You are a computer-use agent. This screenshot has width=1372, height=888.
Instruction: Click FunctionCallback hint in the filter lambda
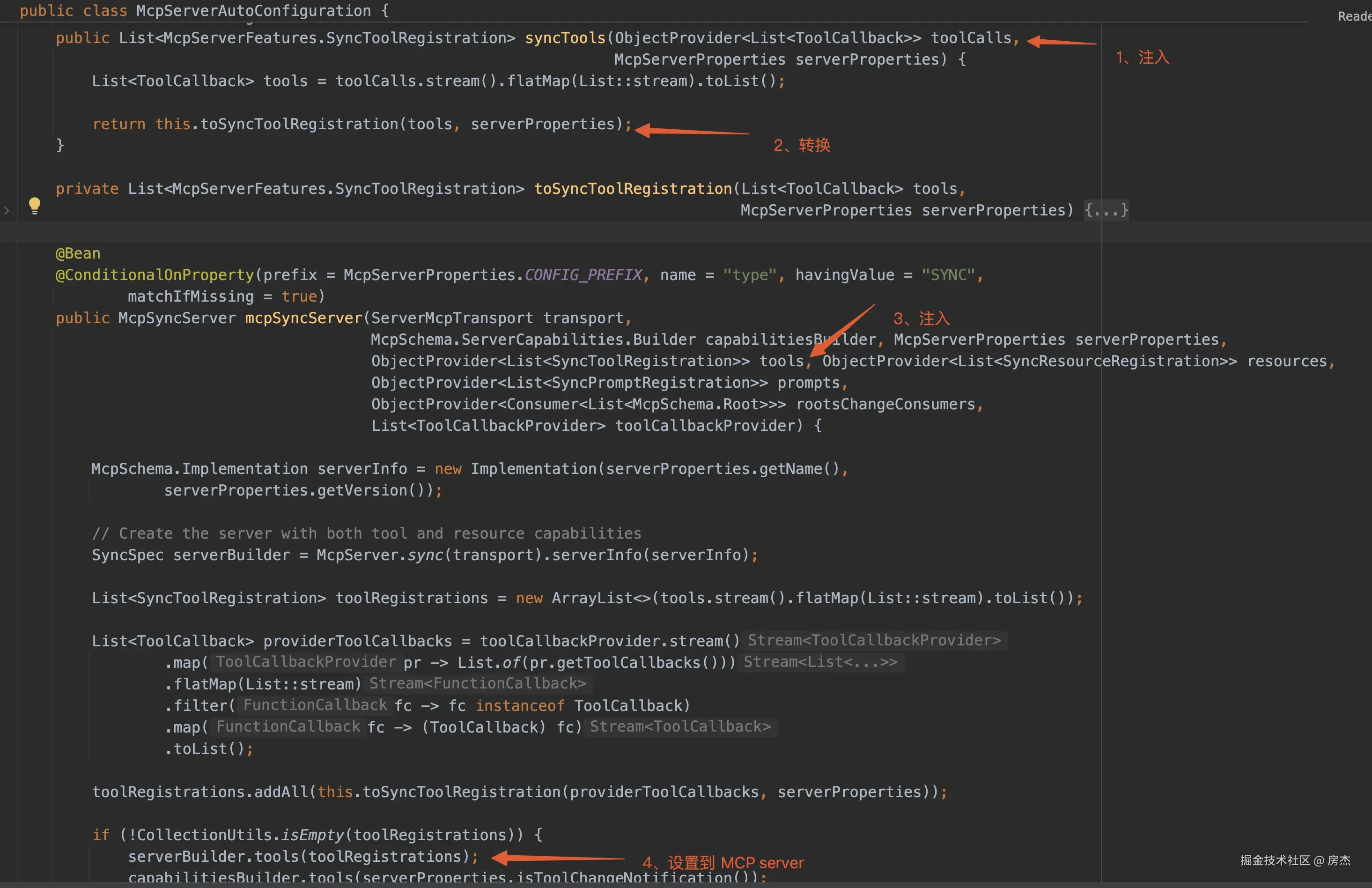(x=315, y=704)
